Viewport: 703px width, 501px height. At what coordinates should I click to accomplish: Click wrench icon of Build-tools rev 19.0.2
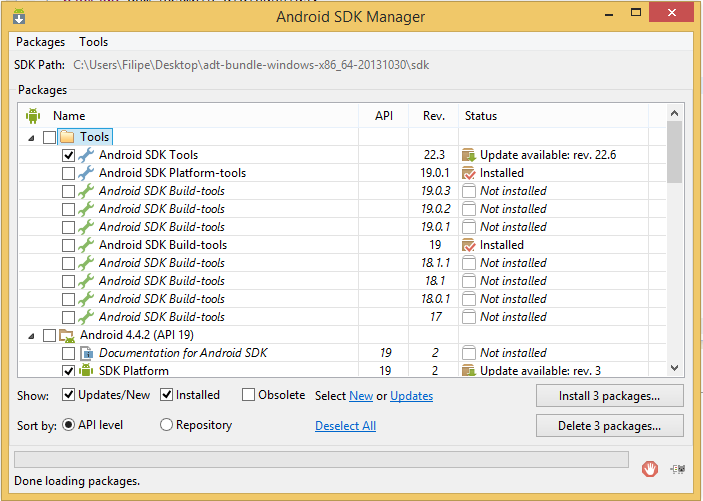(86, 209)
